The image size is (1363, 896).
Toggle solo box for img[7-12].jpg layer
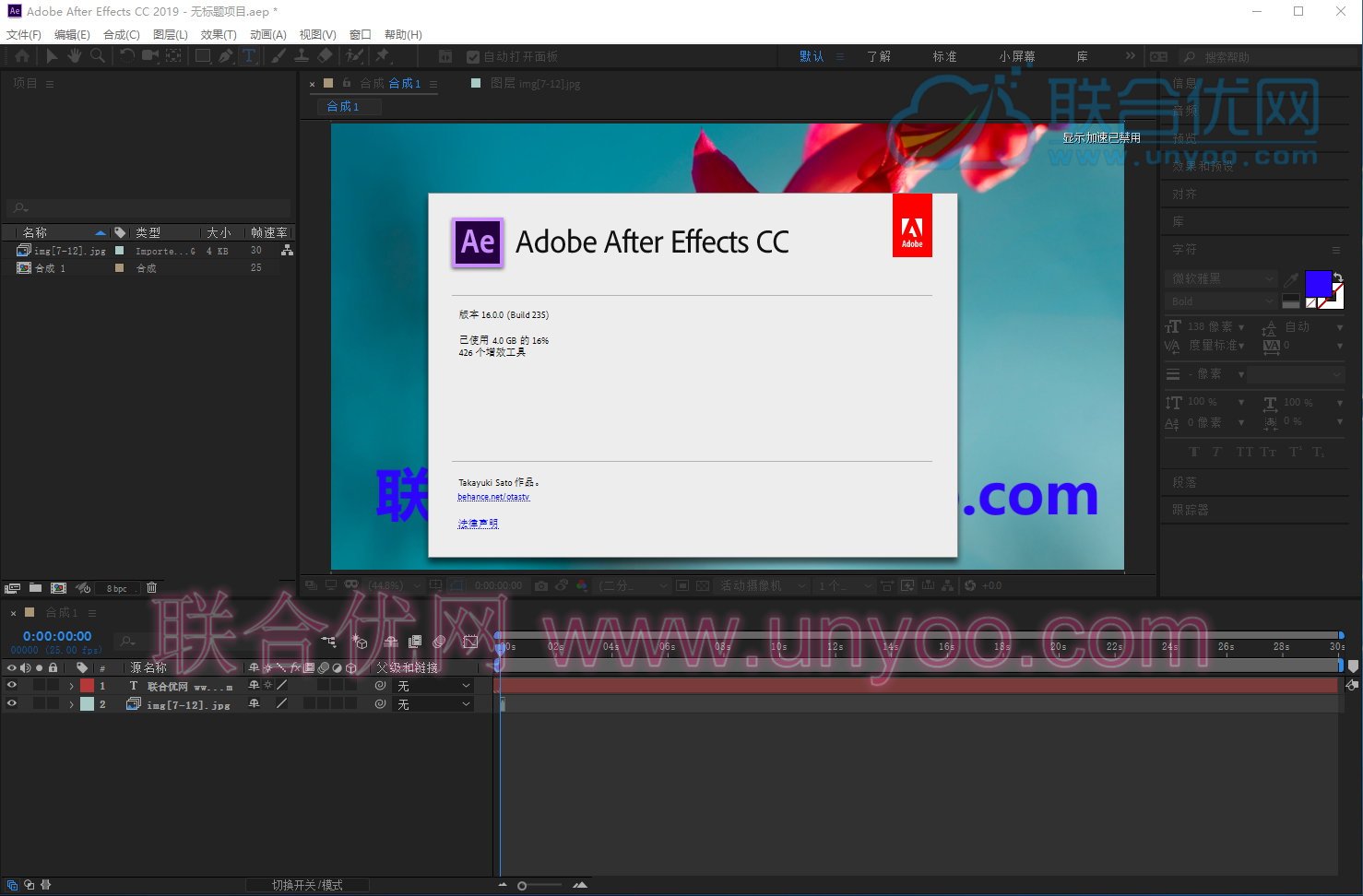click(39, 704)
